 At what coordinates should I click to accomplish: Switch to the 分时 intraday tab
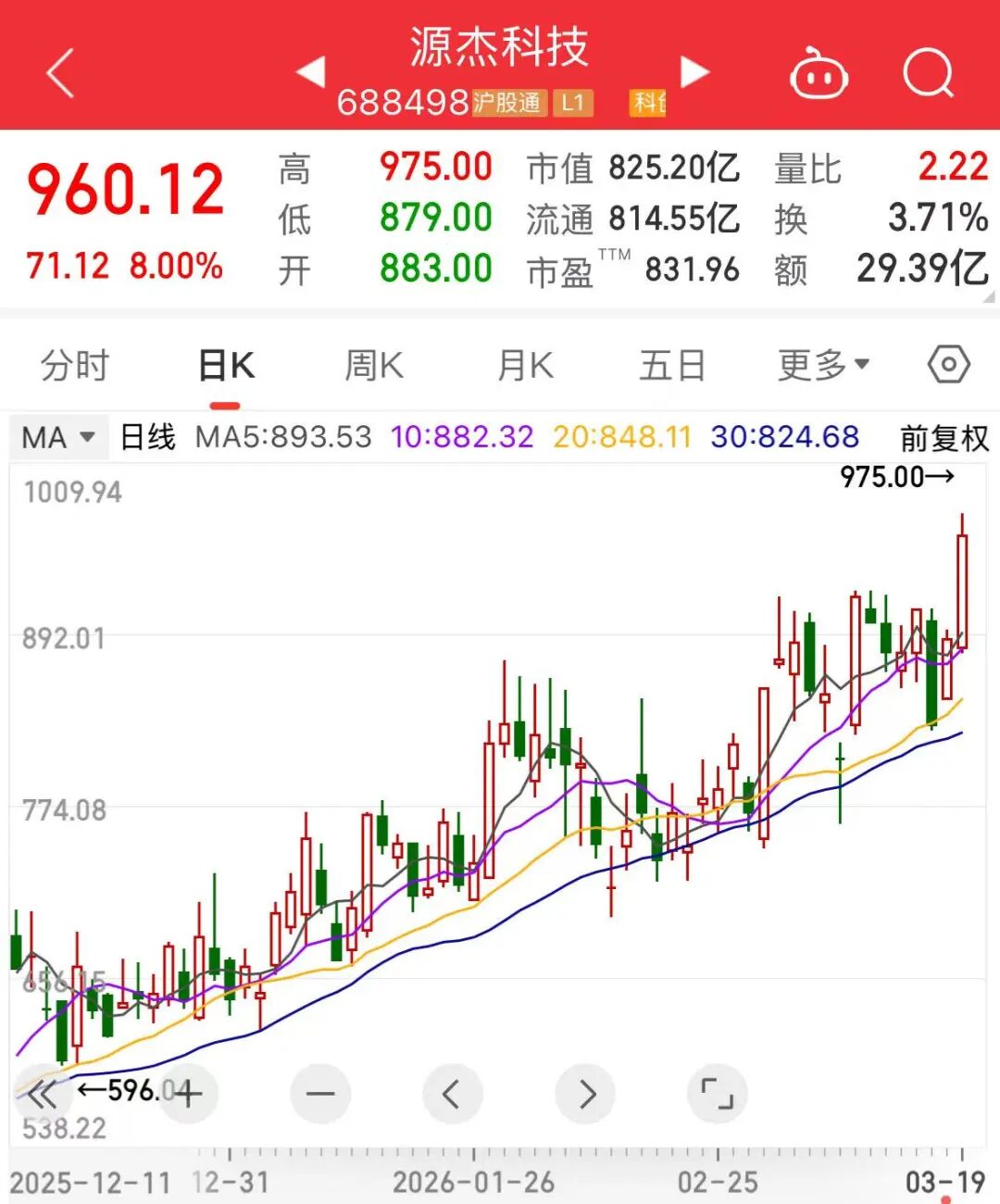point(75,364)
